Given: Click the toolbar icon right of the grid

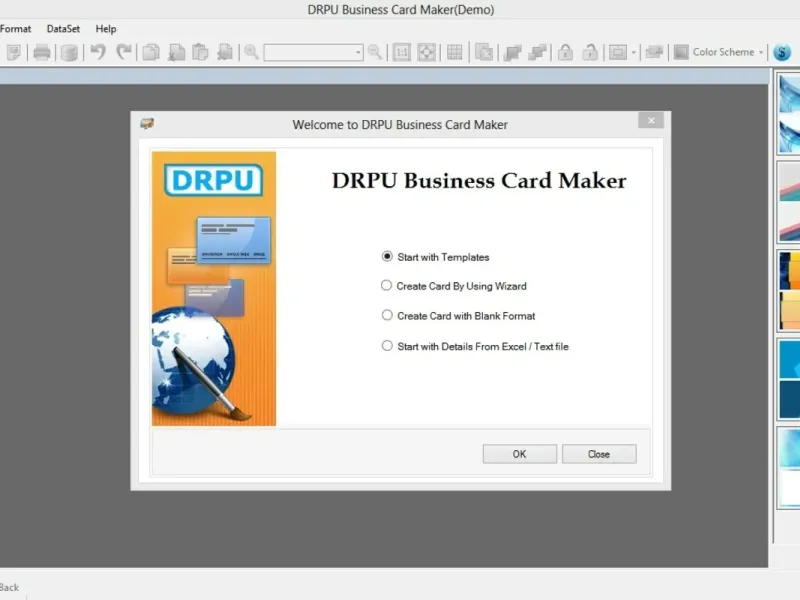Looking at the screenshot, I should [x=484, y=52].
